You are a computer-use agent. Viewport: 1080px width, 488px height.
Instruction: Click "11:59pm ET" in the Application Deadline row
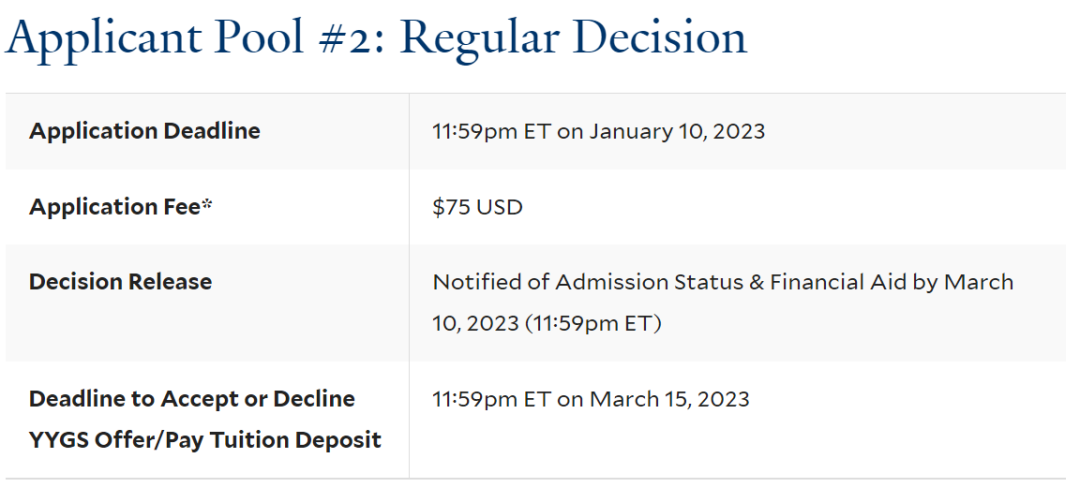point(492,131)
